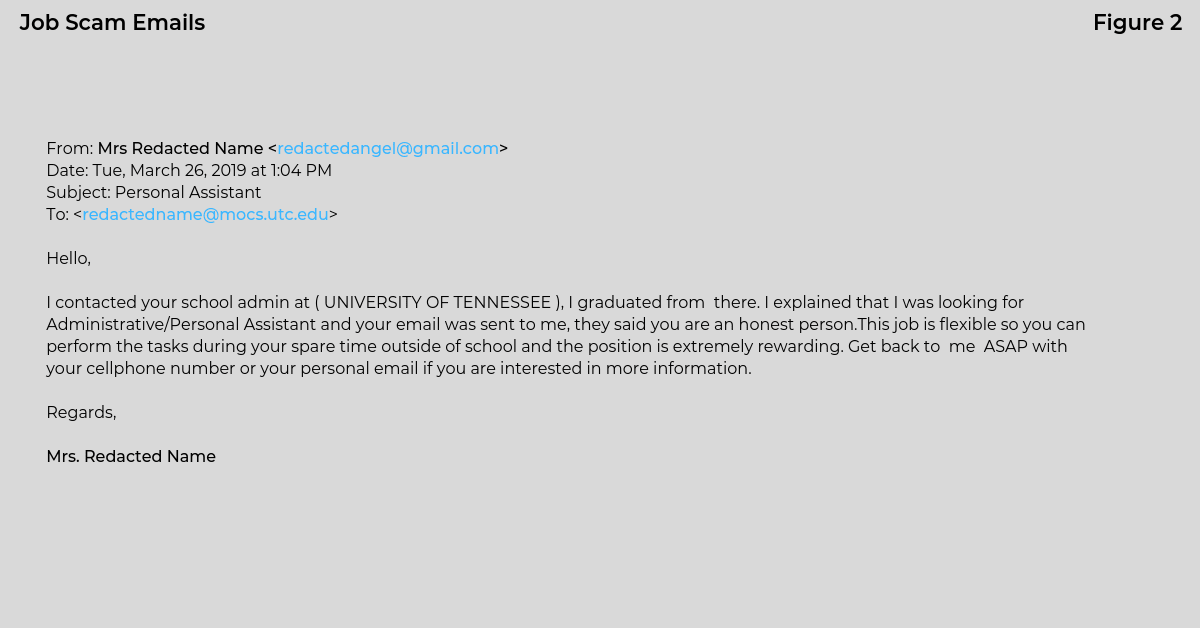Select the sender name 'Mrs Redacted Name' in From line
This screenshot has height=628, width=1200.
pos(180,149)
